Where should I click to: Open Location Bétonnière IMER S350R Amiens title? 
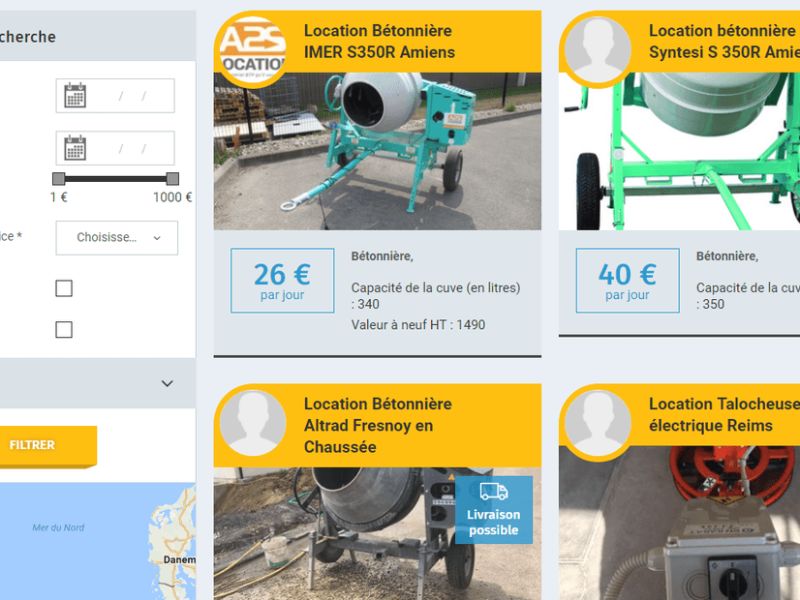pos(379,41)
